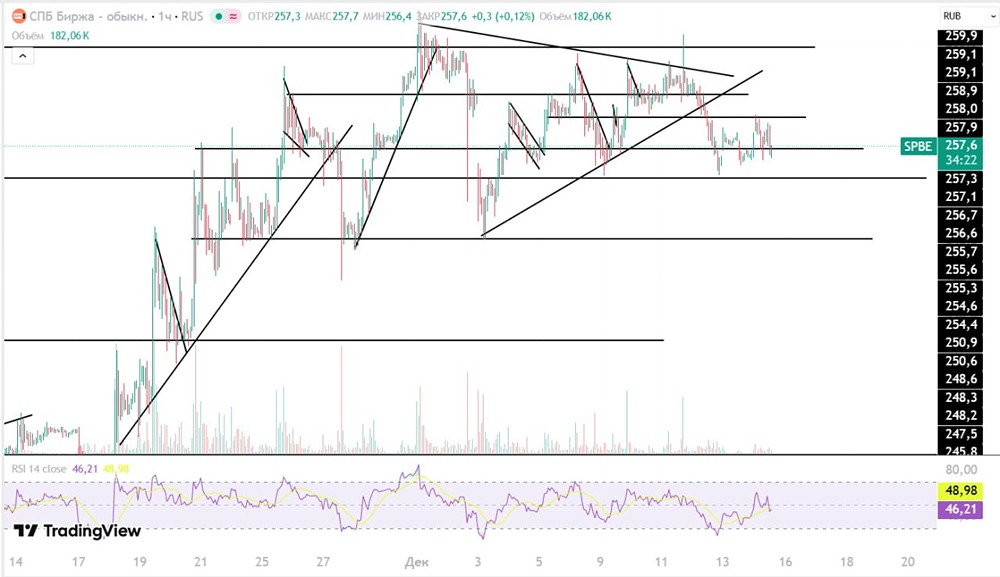The width and height of the screenshot is (1000, 577).
Task: Click the 1ч interval in the title
Action: (x=165, y=17)
